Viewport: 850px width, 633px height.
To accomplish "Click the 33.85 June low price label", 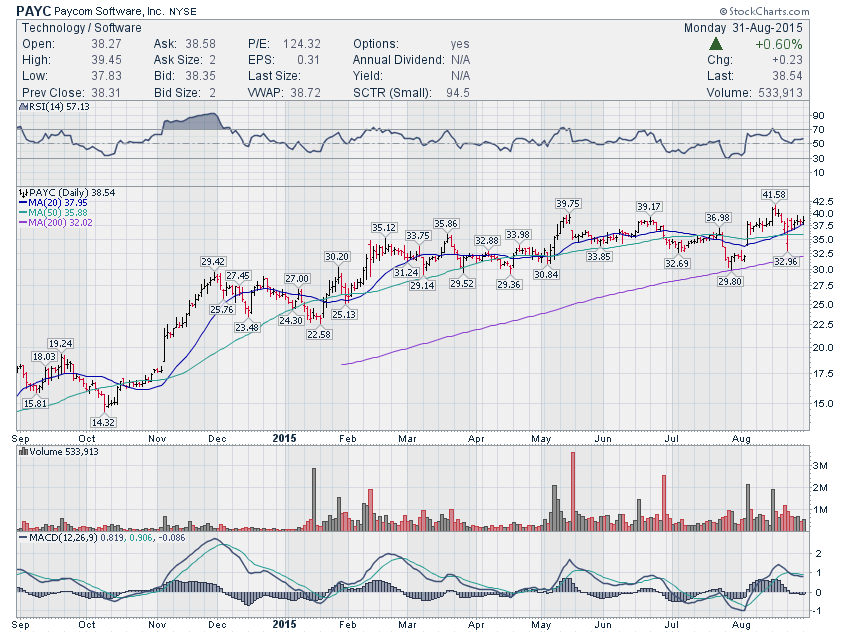I will 598,256.
